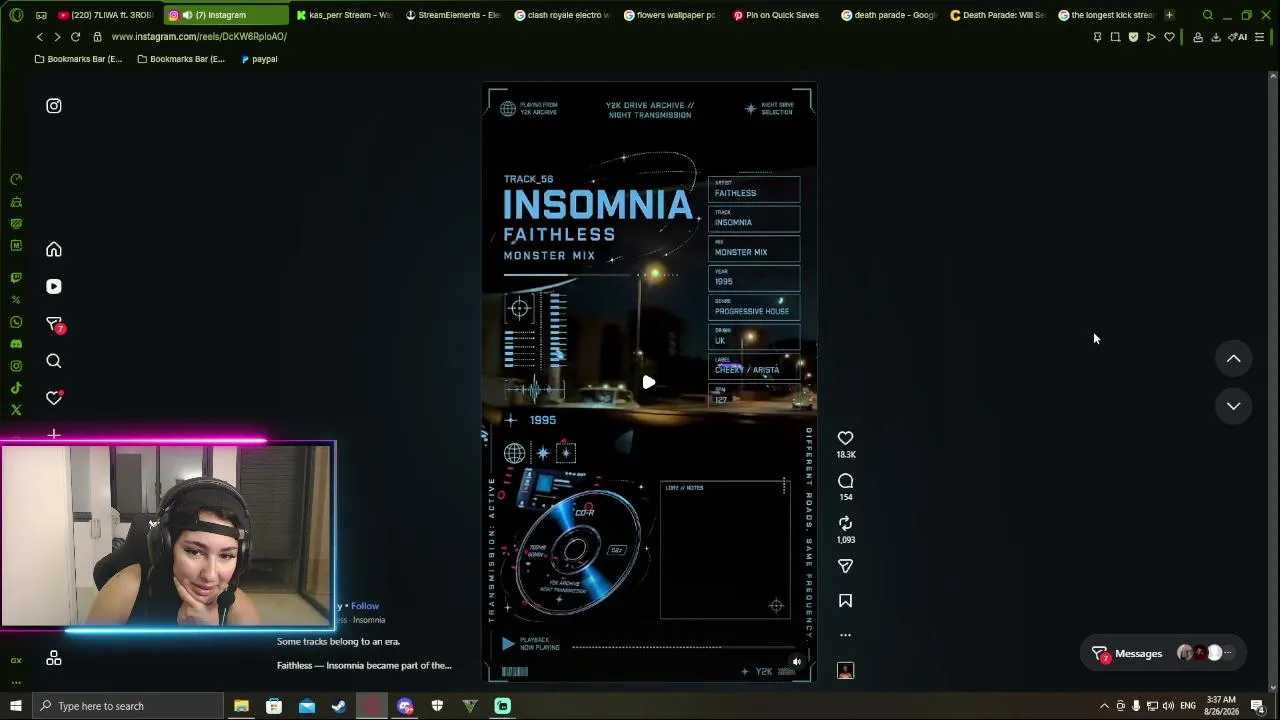This screenshot has height=720, width=1280.
Task: Open WhatsApp in the browser sidebar
Action: point(16,322)
